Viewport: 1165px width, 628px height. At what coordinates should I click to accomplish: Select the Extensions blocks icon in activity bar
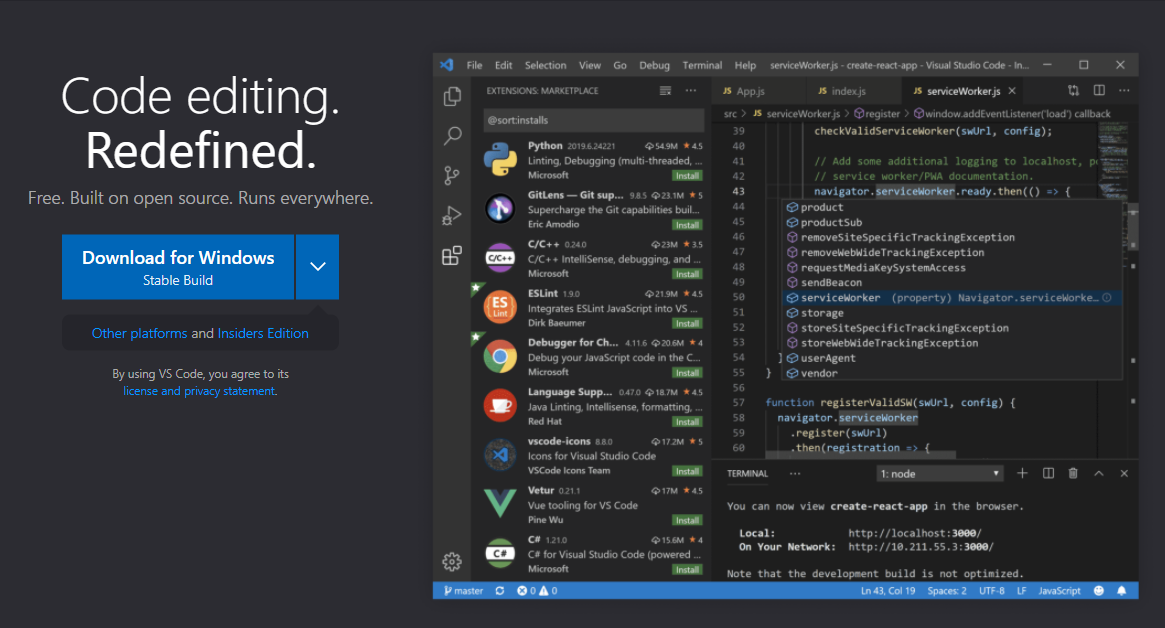(452, 256)
